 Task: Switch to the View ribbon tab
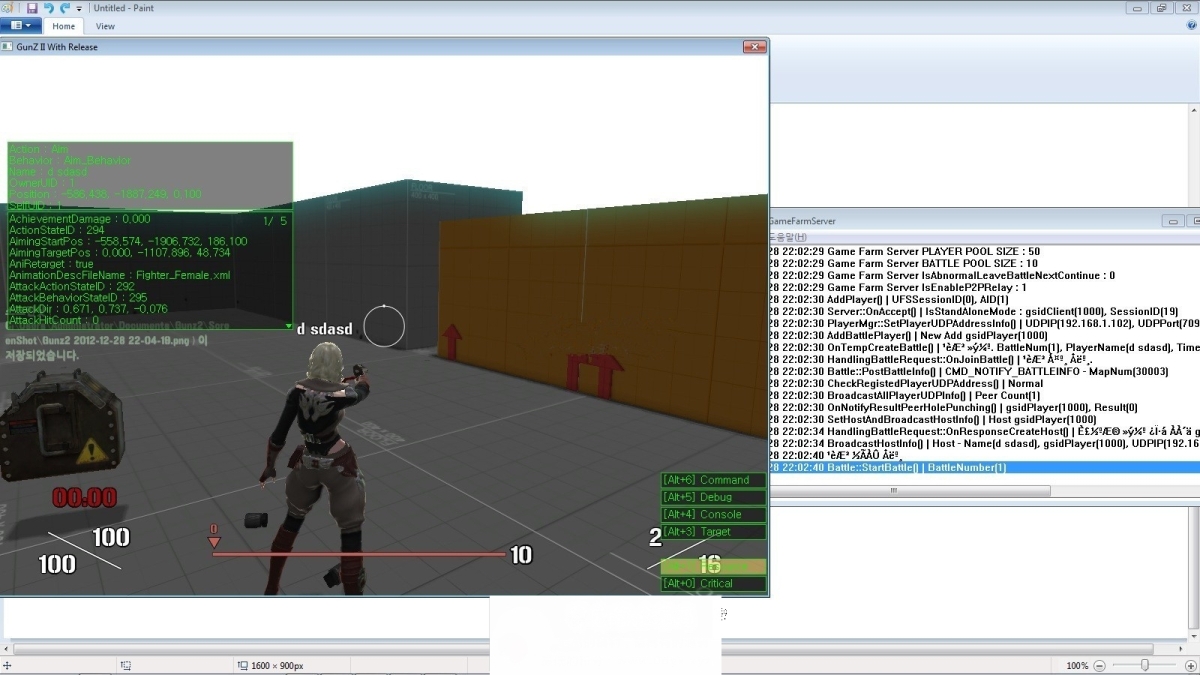105,26
